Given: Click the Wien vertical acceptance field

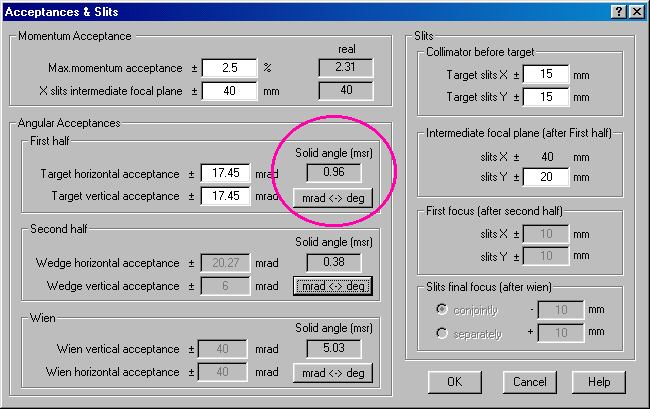Looking at the screenshot, I should [x=229, y=350].
